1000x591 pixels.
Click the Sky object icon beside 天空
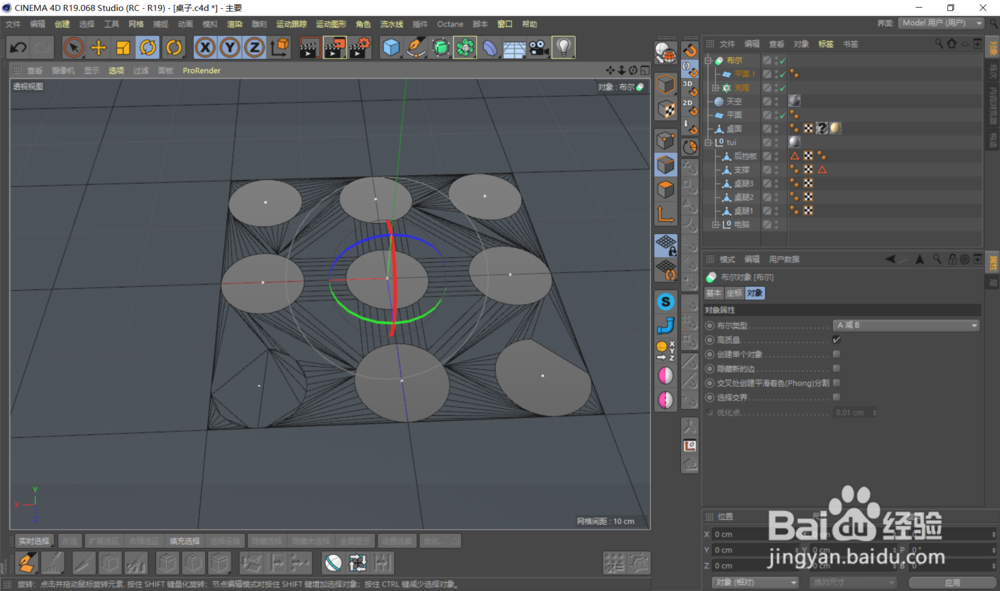pyautogui.click(x=719, y=102)
